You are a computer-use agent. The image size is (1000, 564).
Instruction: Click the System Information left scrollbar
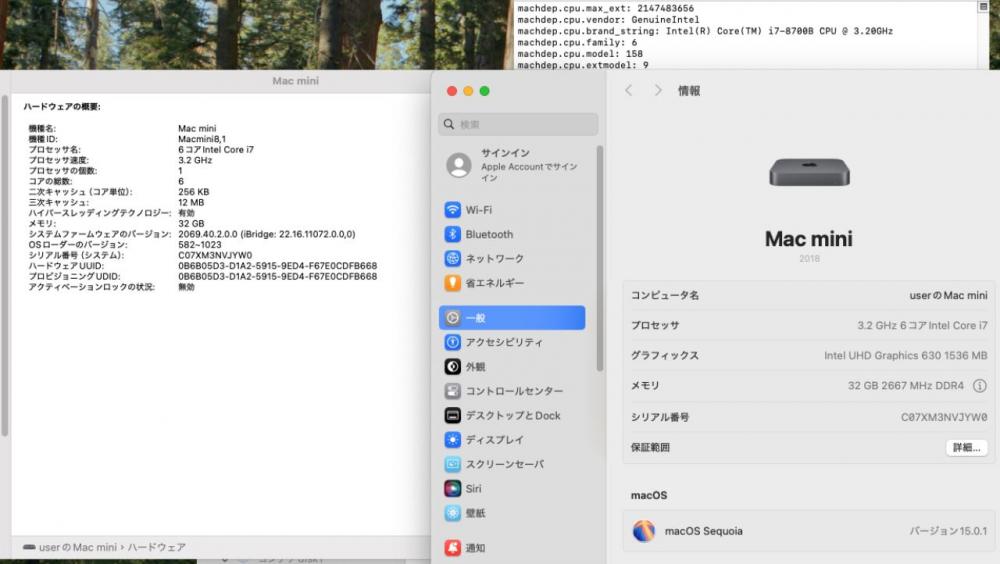point(5,265)
